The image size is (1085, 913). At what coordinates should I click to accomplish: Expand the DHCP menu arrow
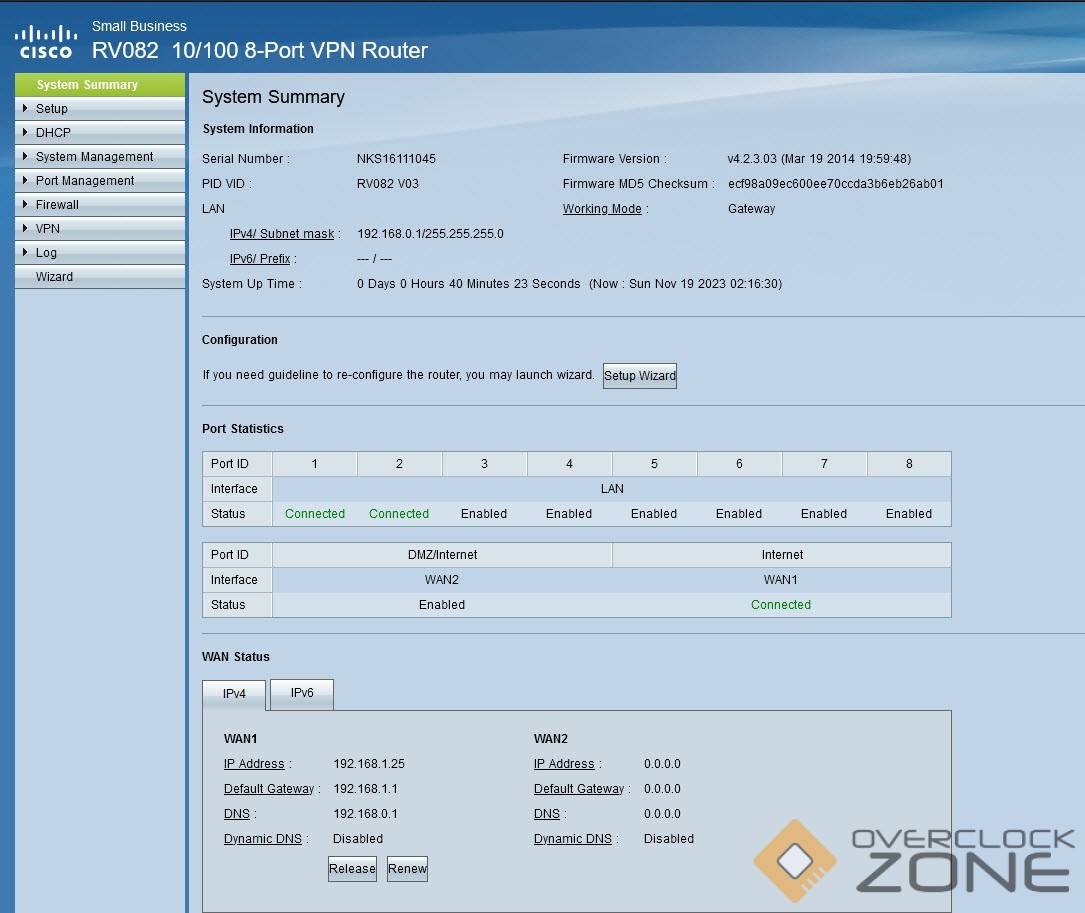click(x=25, y=132)
